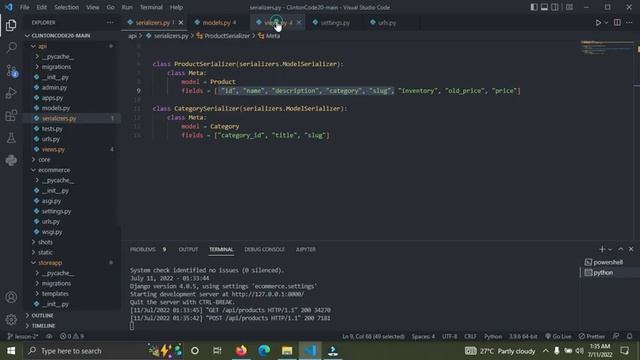640x360 pixels.
Task: Maximize the panel size chevron
Action: coord(620,249)
